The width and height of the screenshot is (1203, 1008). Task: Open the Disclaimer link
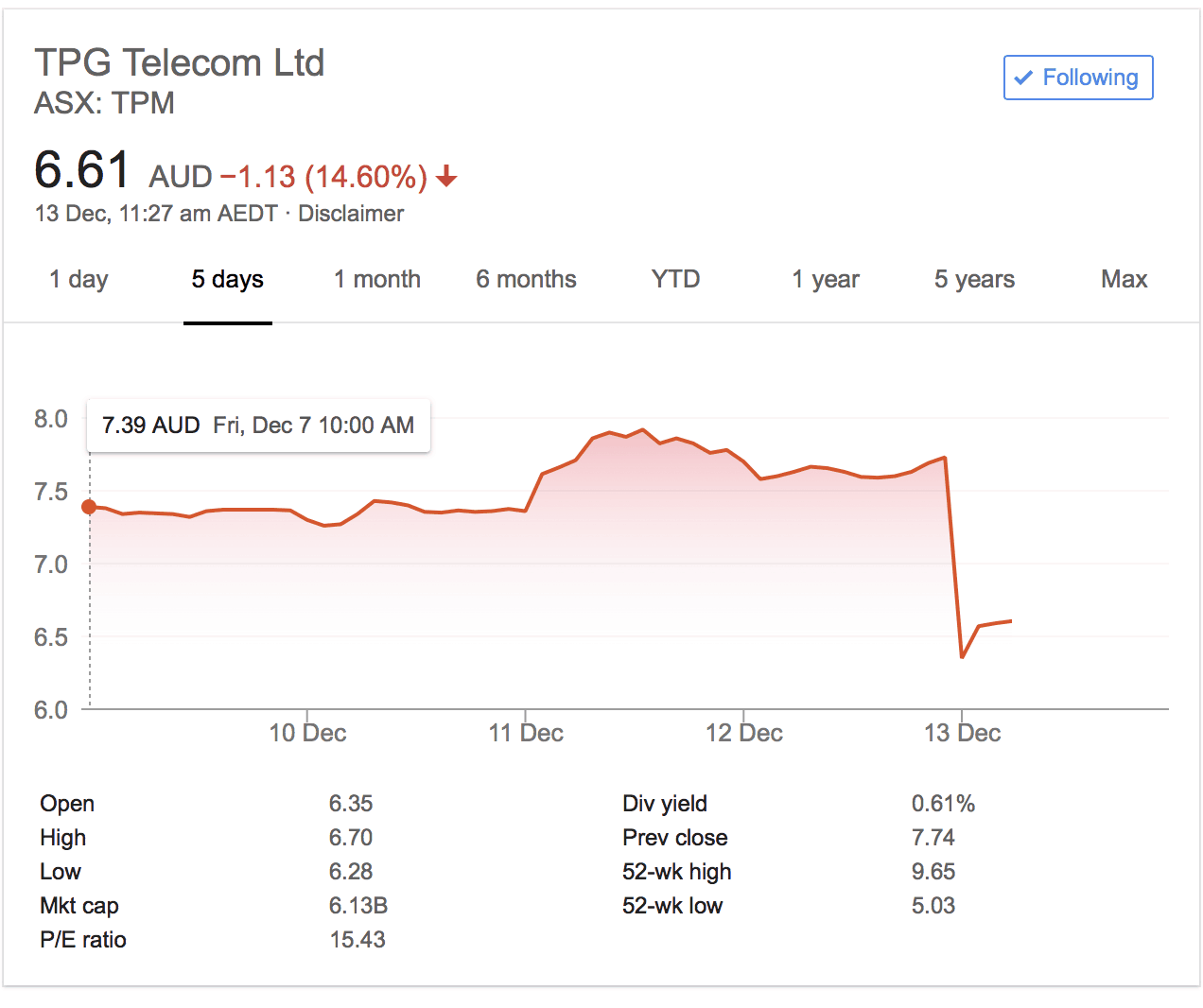pos(351,214)
